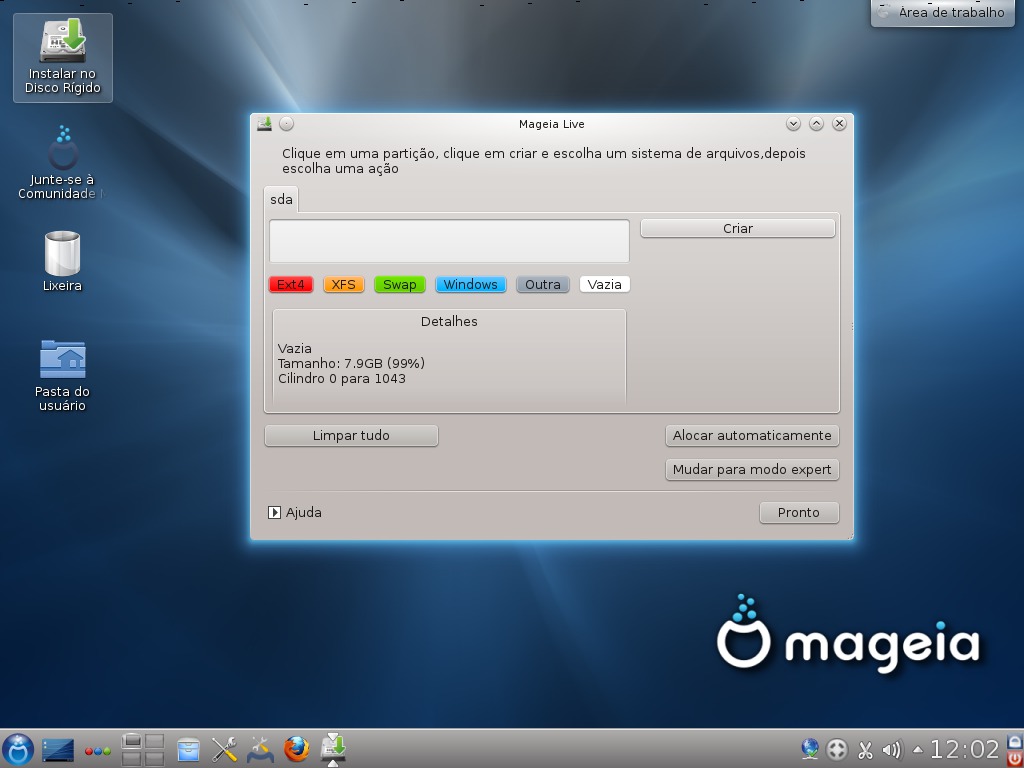This screenshot has width=1024, height=768.
Task: Click the green Swap legend button
Action: click(400, 285)
